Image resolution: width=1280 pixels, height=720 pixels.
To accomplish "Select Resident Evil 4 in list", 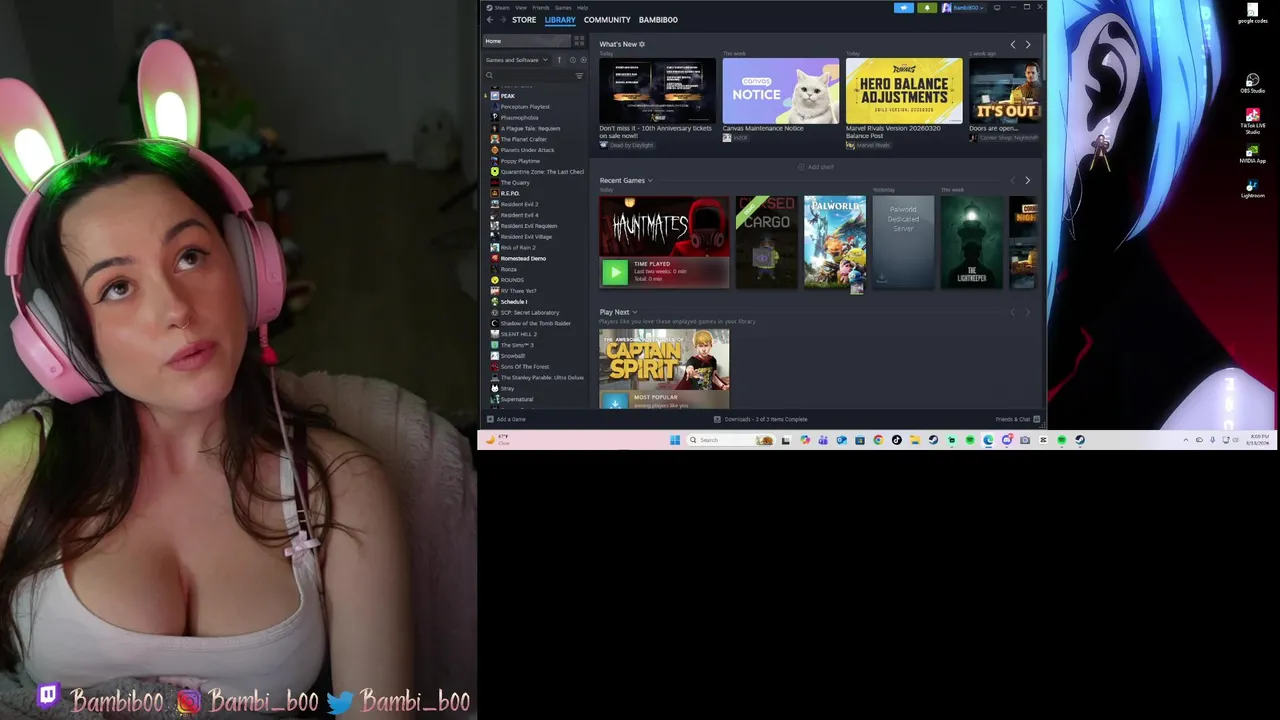I will (x=519, y=215).
